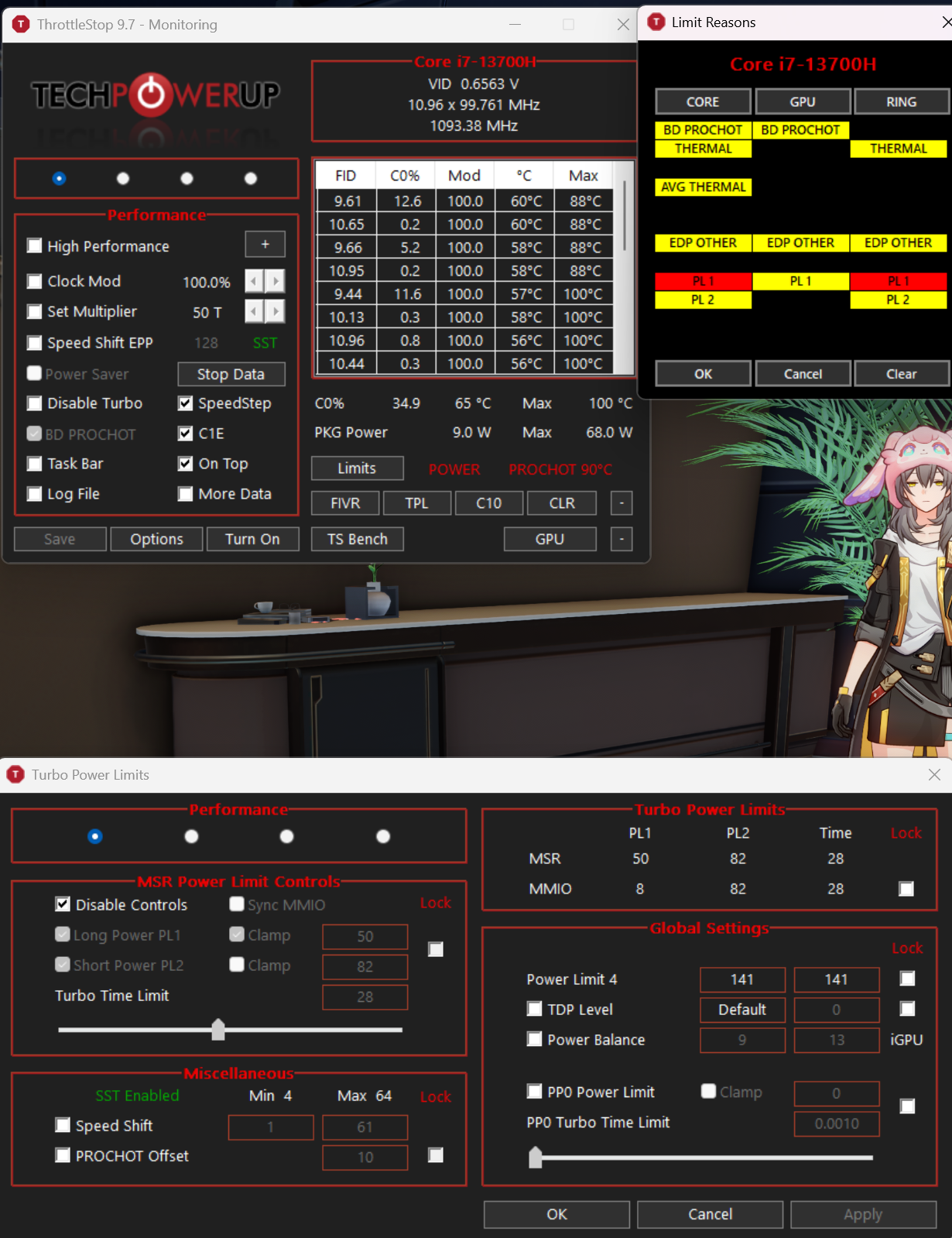
Task: Open the FIVR settings button
Action: (x=345, y=503)
